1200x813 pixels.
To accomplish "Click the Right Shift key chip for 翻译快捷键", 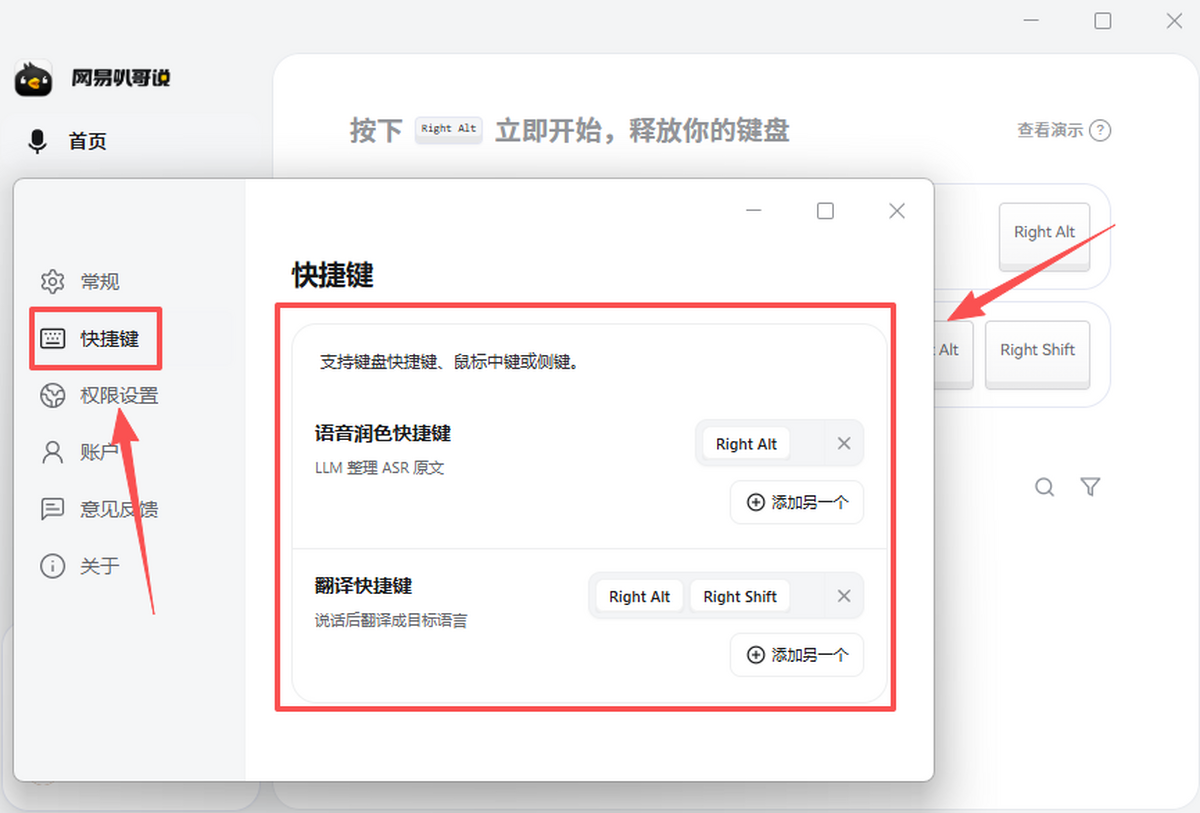I will pyautogui.click(x=740, y=596).
